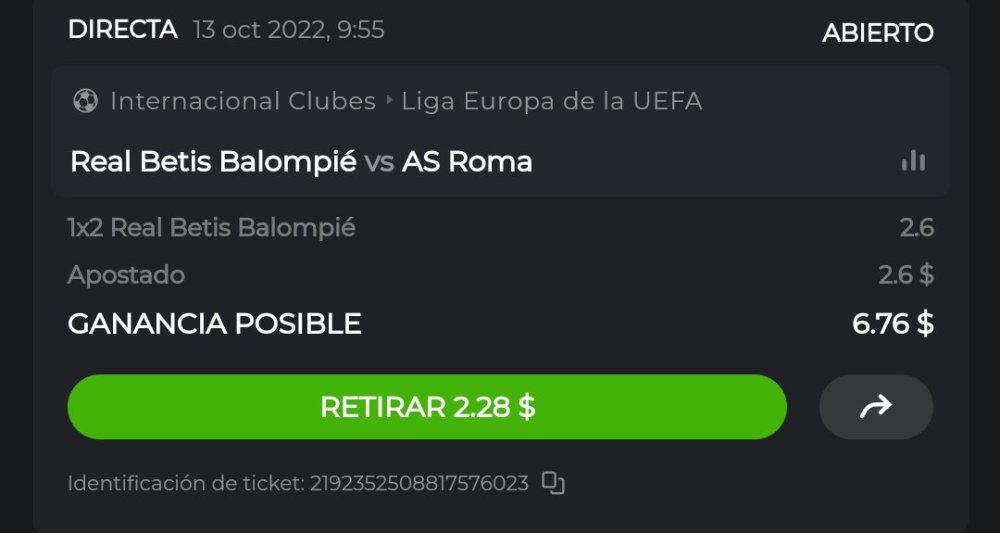Select AS Roma team name
The width and height of the screenshot is (1000, 533).
pos(467,161)
